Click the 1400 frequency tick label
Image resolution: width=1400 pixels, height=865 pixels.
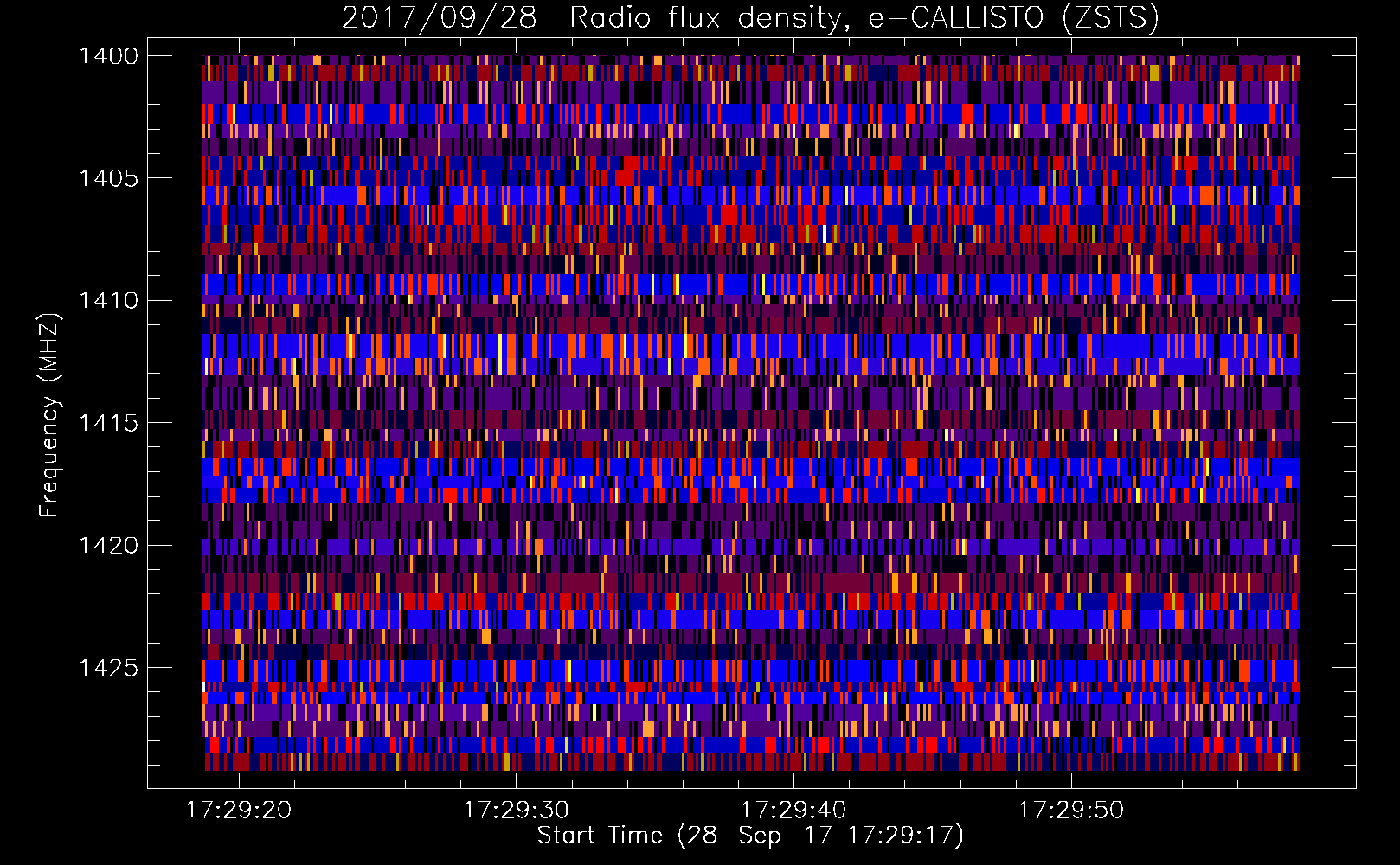point(108,56)
